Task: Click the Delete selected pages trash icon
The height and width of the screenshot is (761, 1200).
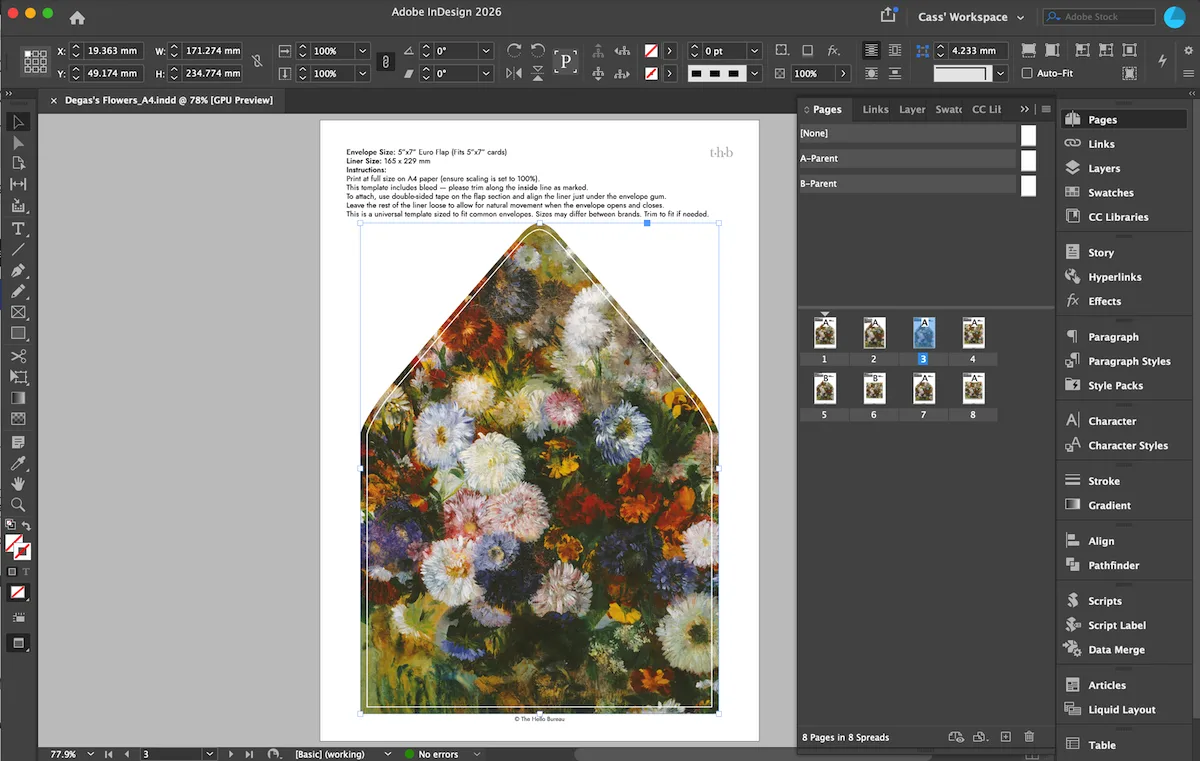Action: 1030,737
